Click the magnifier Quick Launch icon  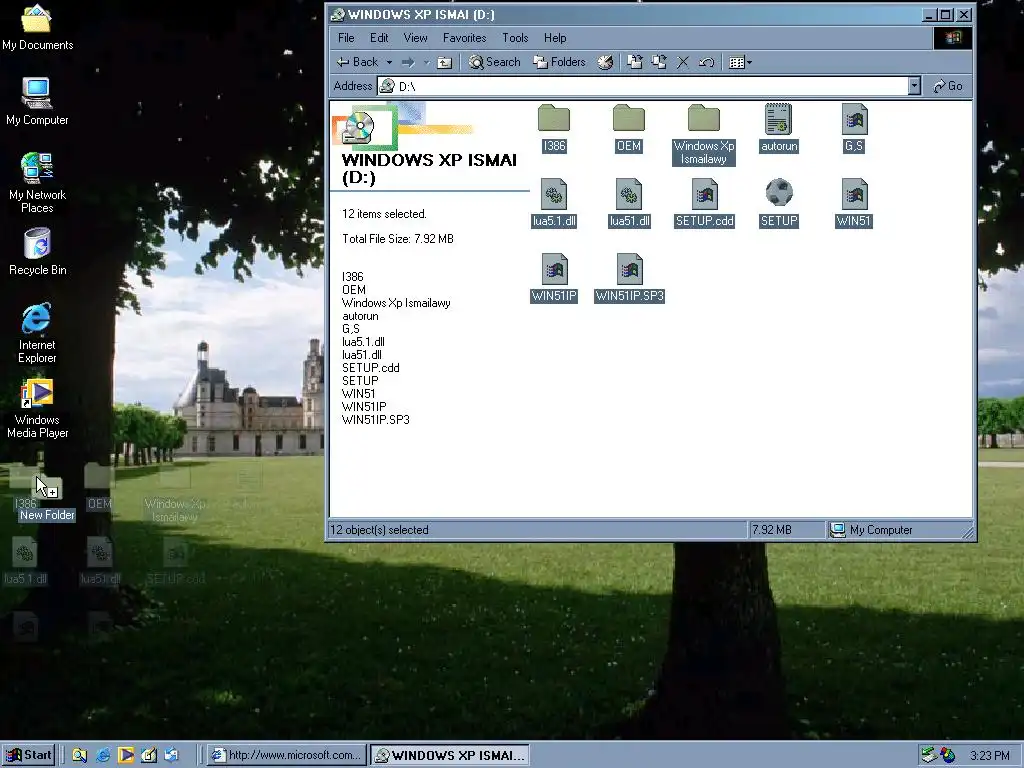(80, 756)
